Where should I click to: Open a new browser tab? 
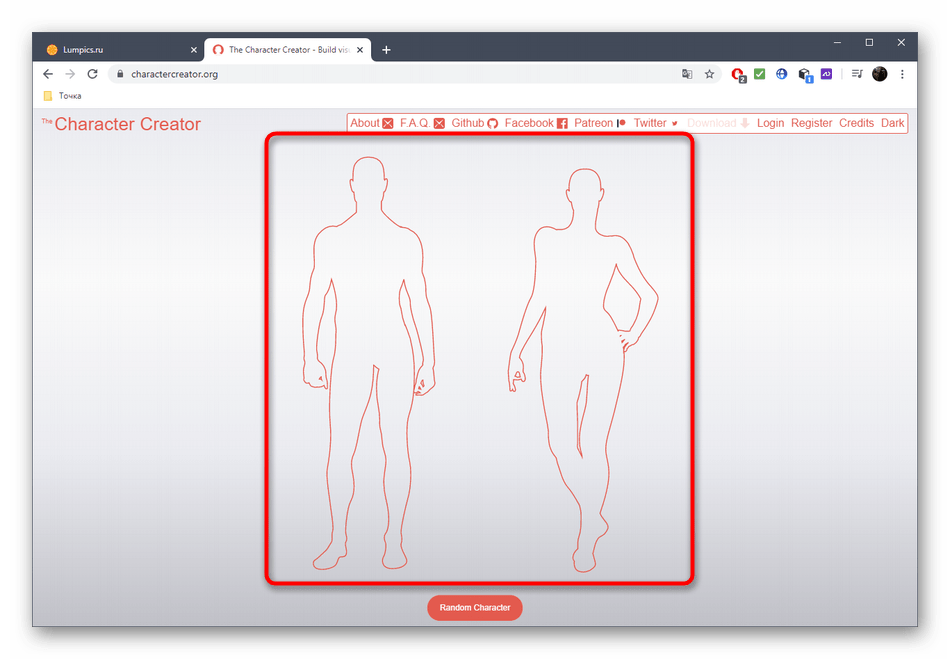click(386, 49)
